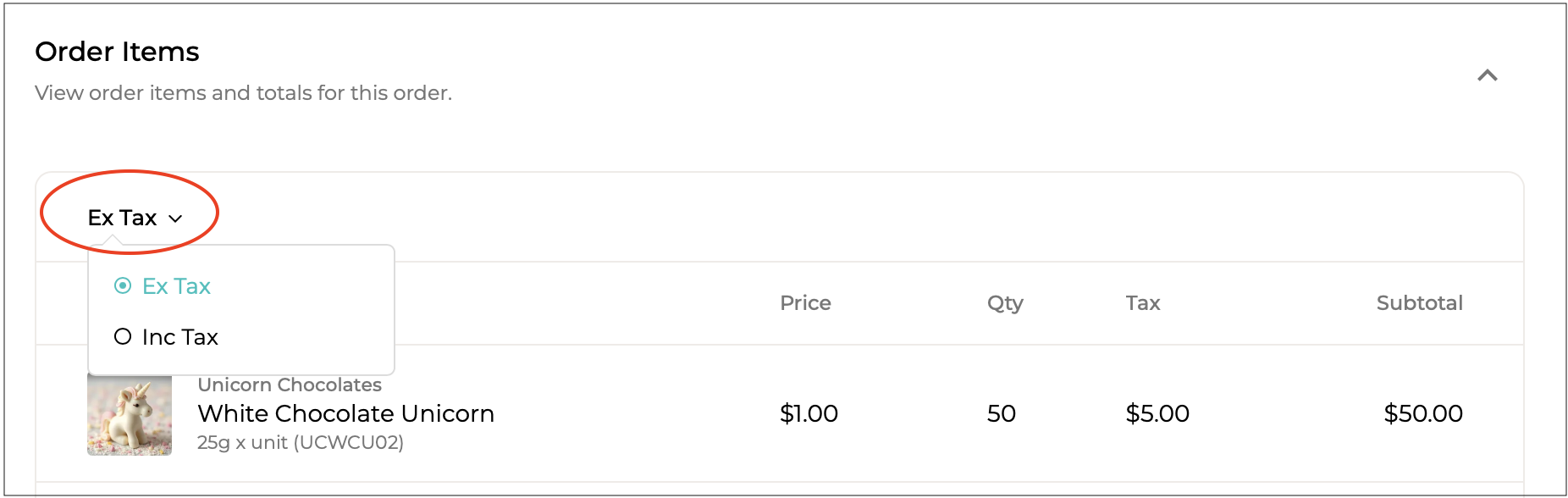Open the White Chocolate Unicorn product name
Screen dimensions: 1568x498
pyautogui.click(x=345, y=413)
